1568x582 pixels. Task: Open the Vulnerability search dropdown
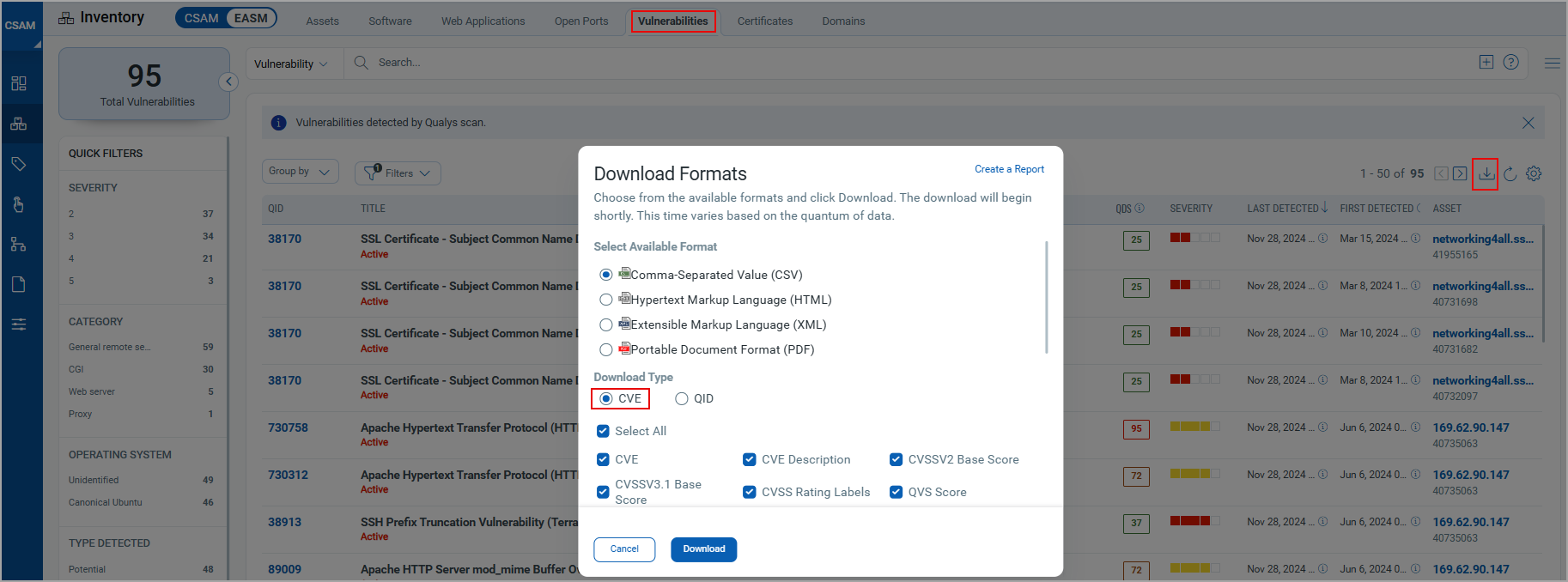coord(291,64)
